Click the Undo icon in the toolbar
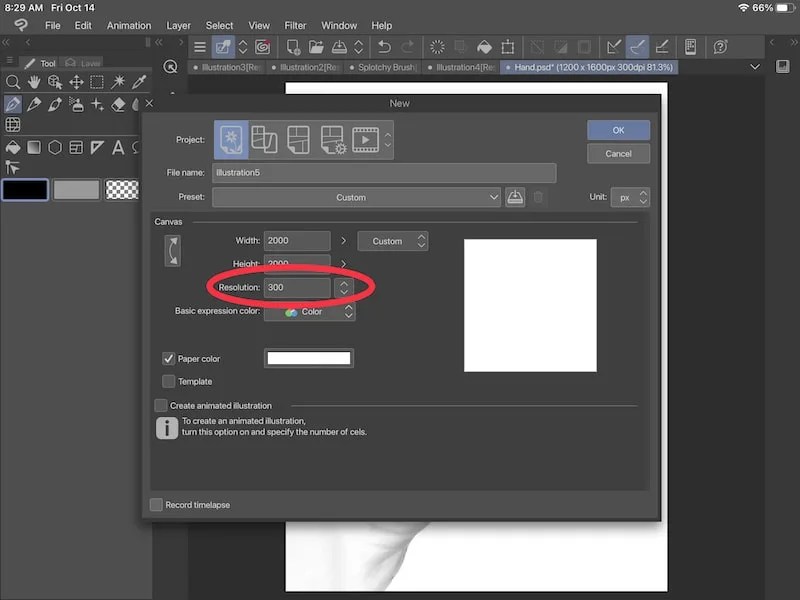800x600 pixels. pyautogui.click(x=383, y=47)
